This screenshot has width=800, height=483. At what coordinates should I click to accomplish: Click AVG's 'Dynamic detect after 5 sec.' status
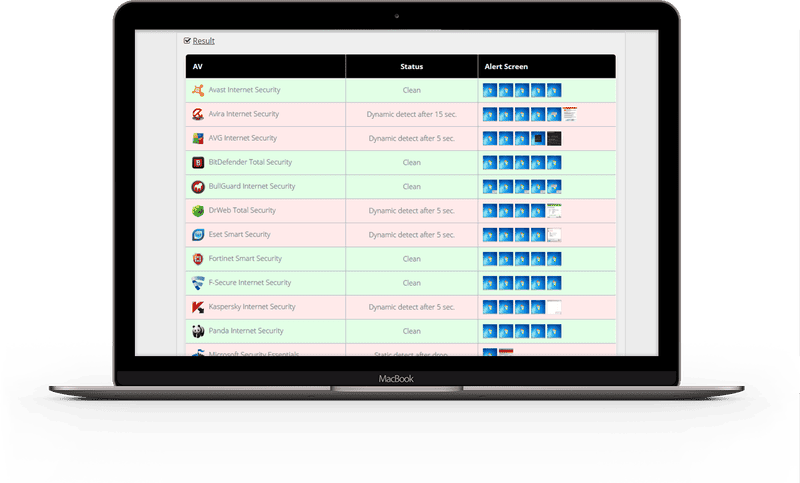[x=412, y=138]
